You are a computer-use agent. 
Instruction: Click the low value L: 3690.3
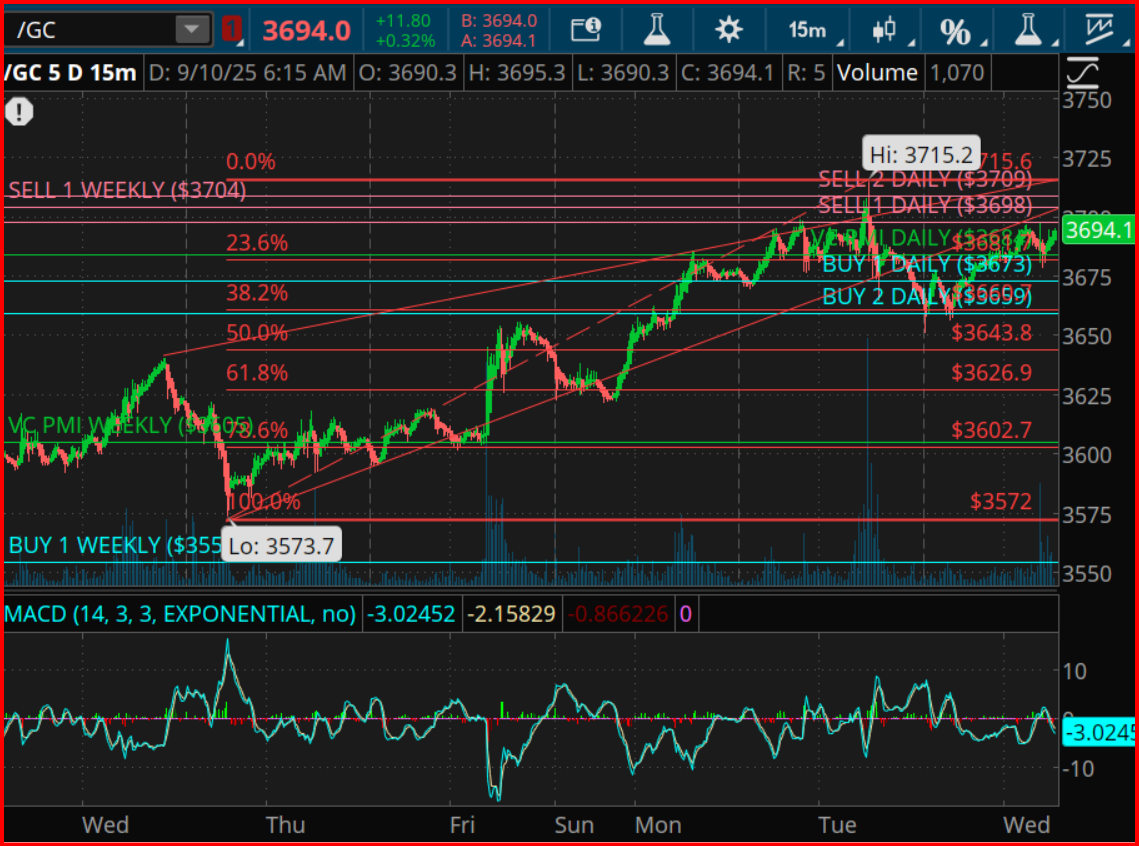(623, 73)
